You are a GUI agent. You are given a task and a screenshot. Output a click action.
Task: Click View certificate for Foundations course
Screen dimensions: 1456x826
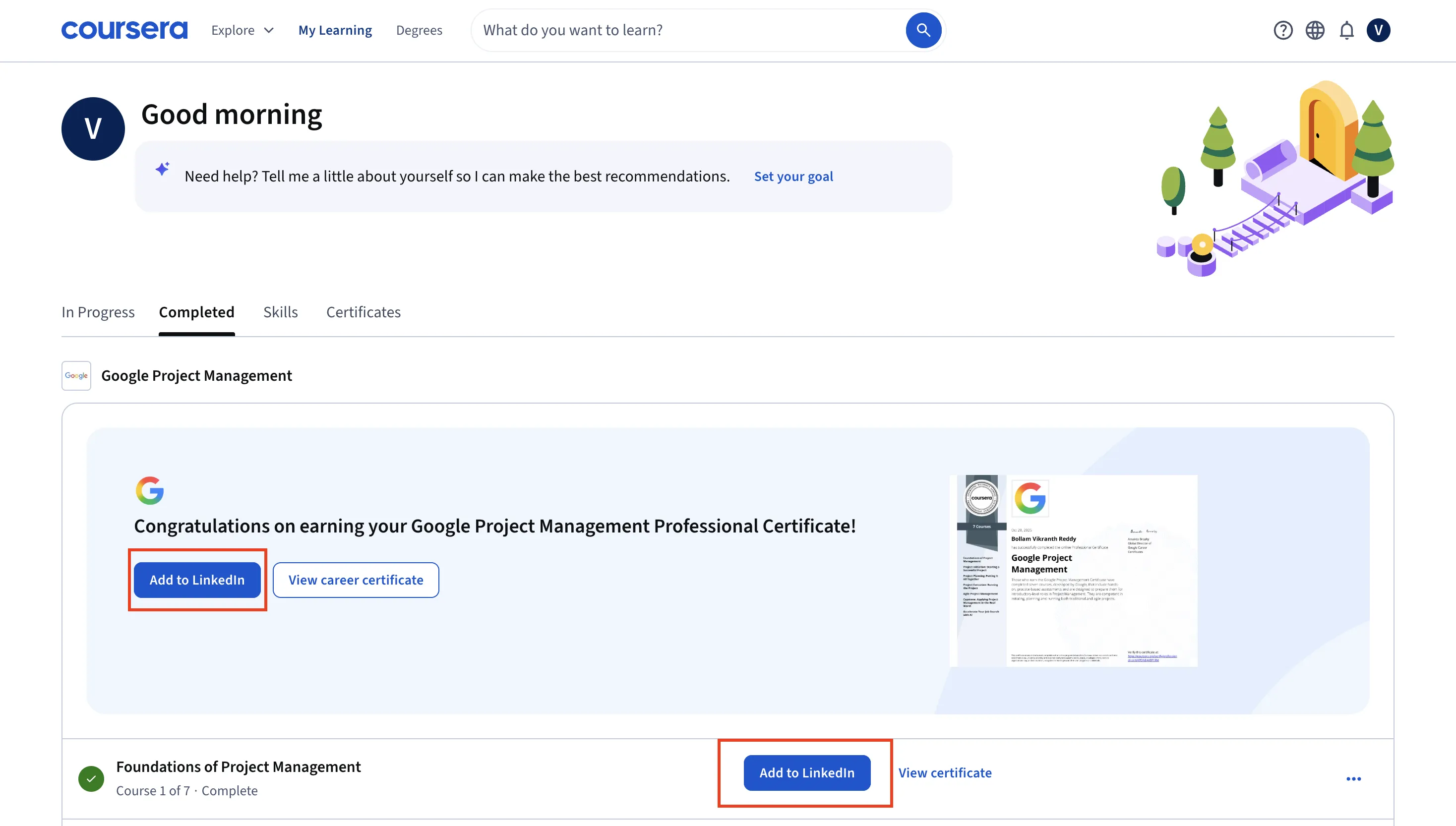tap(945, 772)
